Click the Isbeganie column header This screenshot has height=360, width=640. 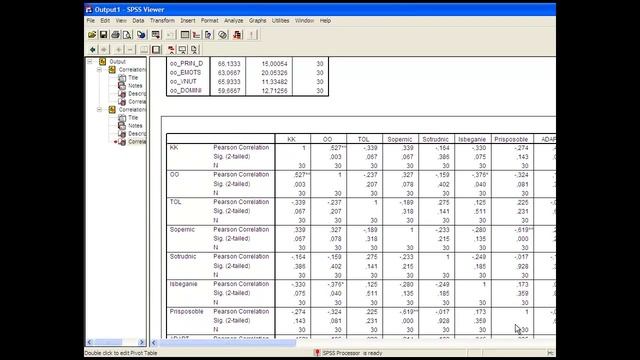tap(472, 140)
